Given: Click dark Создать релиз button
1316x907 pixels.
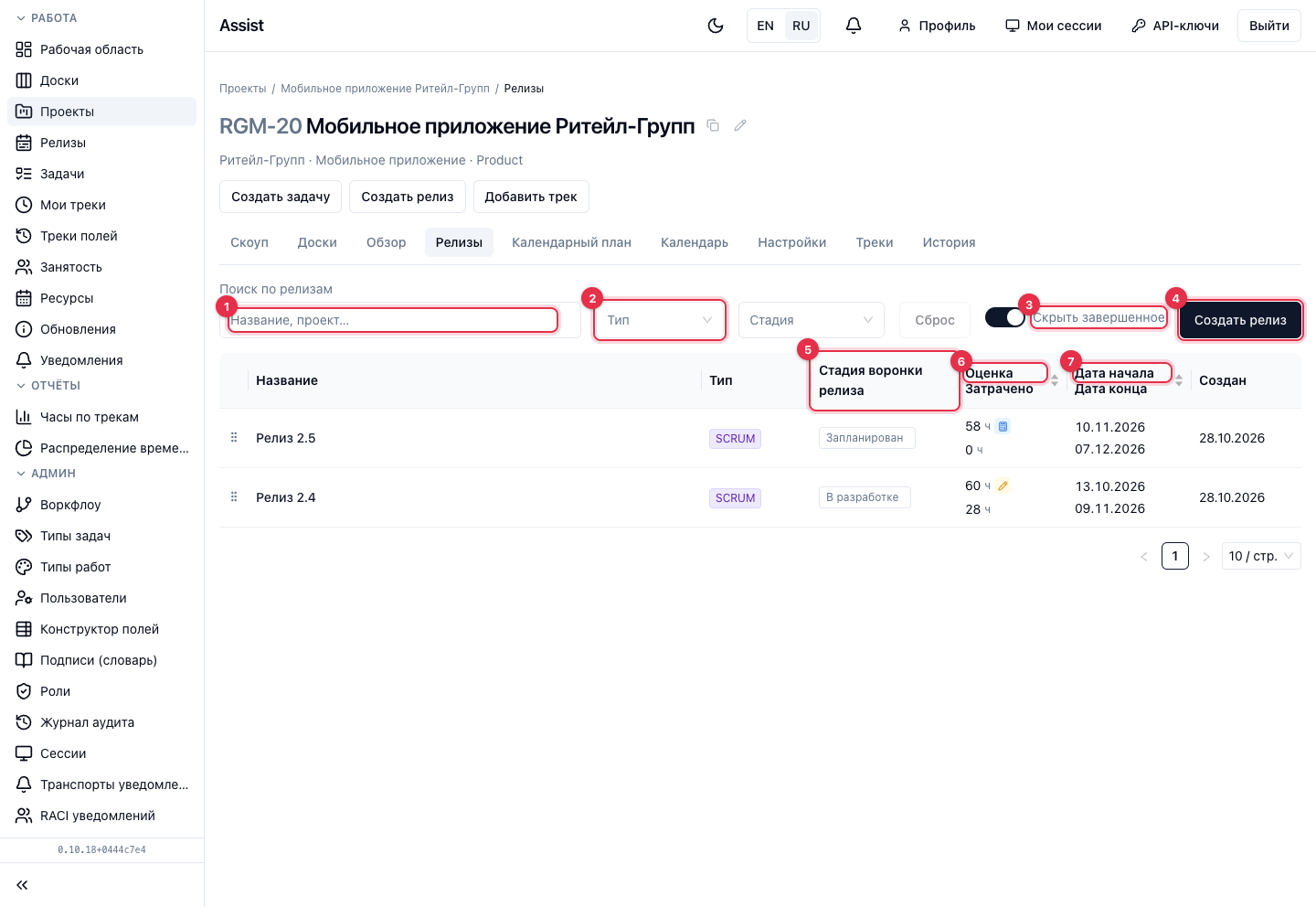Looking at the screenshot, I should pyautogui.click(x=1240, y=320).
